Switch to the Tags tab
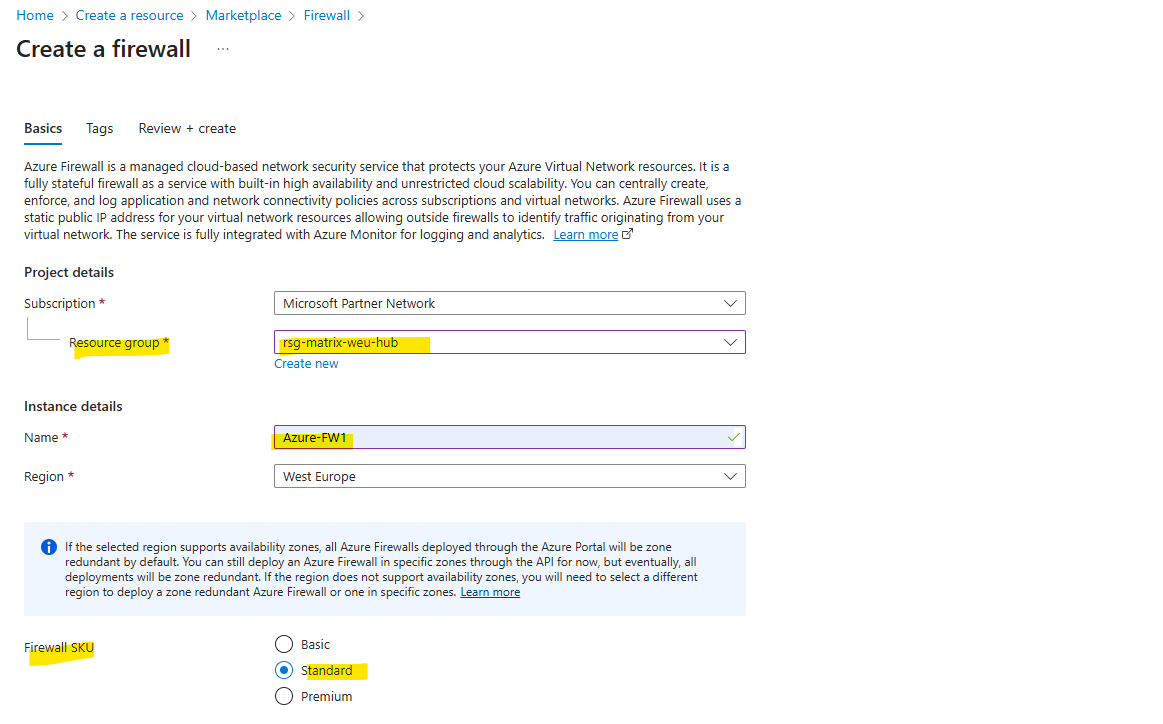The image size is (1163, 724). point(99,128)
